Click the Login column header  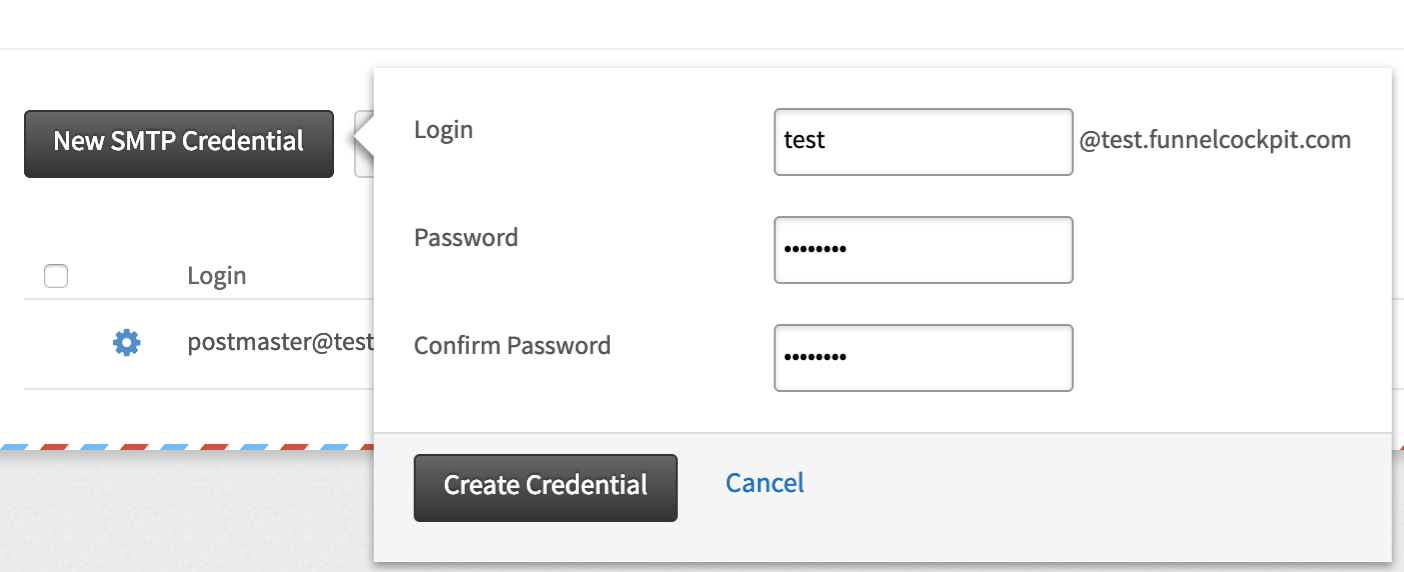click(x=217, y=276)
